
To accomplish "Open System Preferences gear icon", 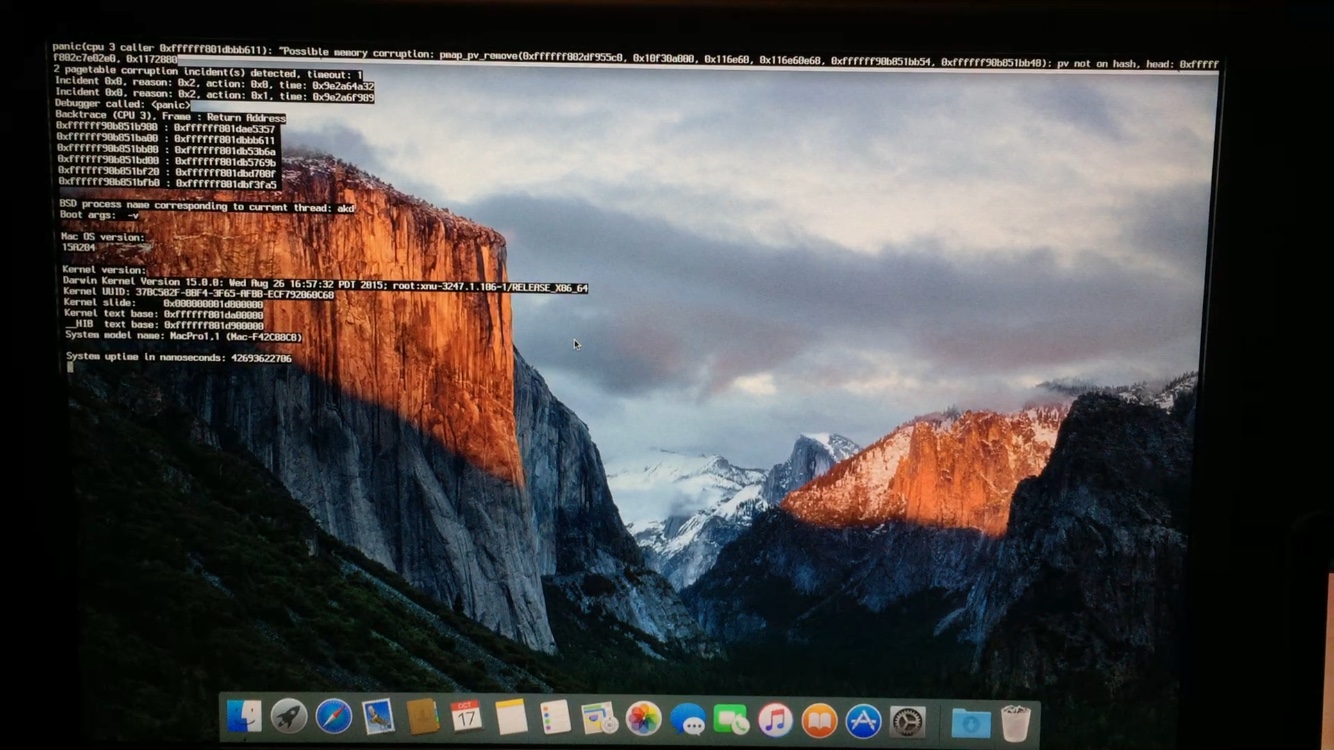I will (x=908, y=722).
